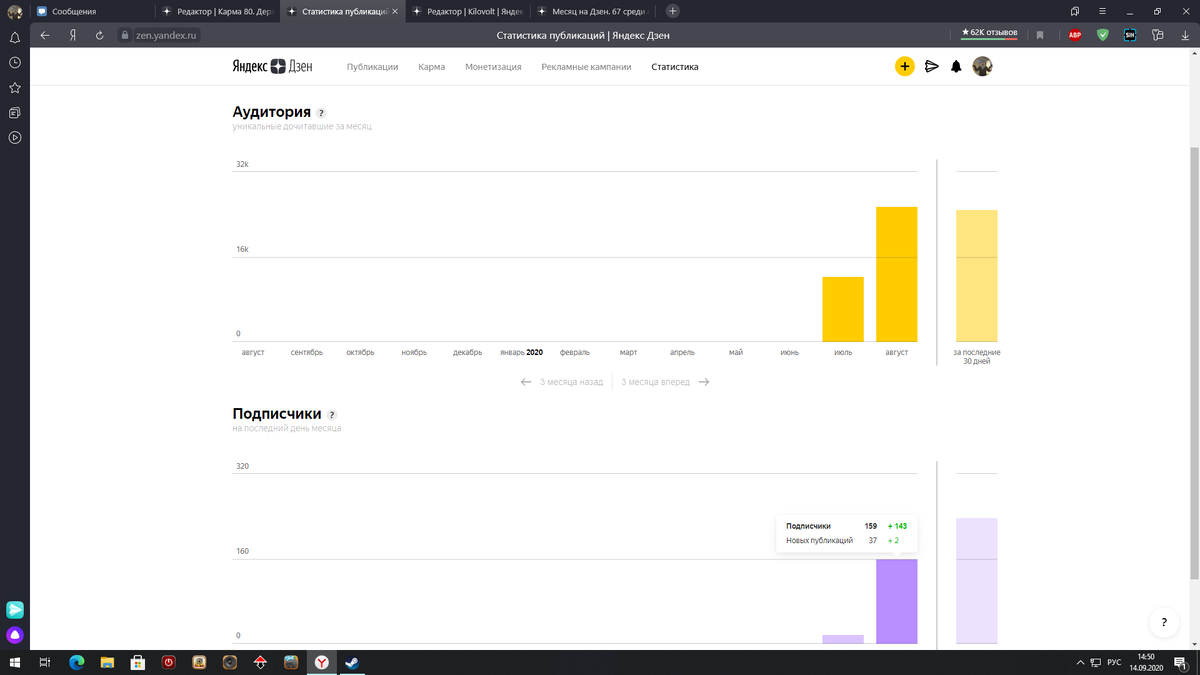Open File Explorer from taskbar

(x=107, y=662)
